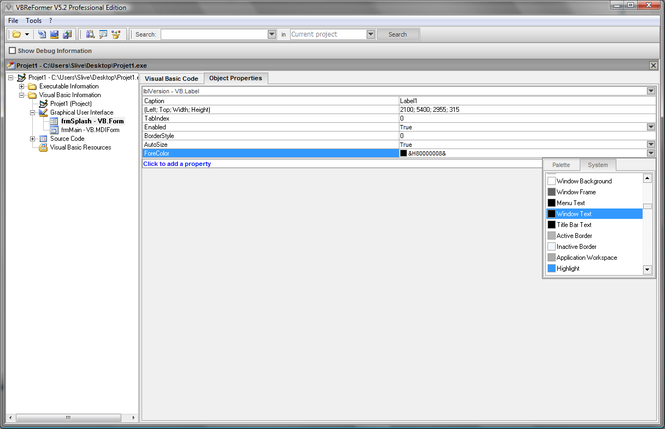
Task: Choose the Title Bar Text system color
Action: click(594, 225)
